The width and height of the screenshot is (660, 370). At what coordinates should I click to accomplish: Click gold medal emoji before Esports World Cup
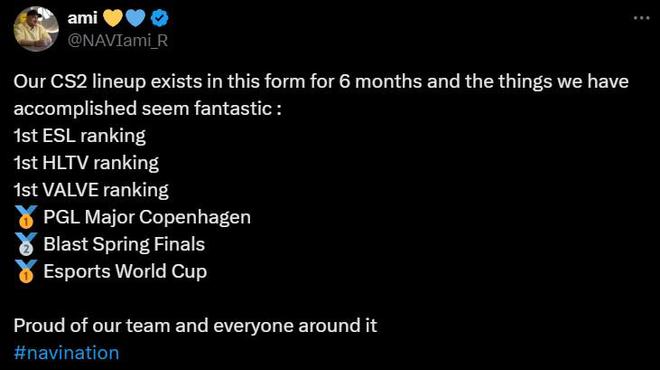[26, 272]
